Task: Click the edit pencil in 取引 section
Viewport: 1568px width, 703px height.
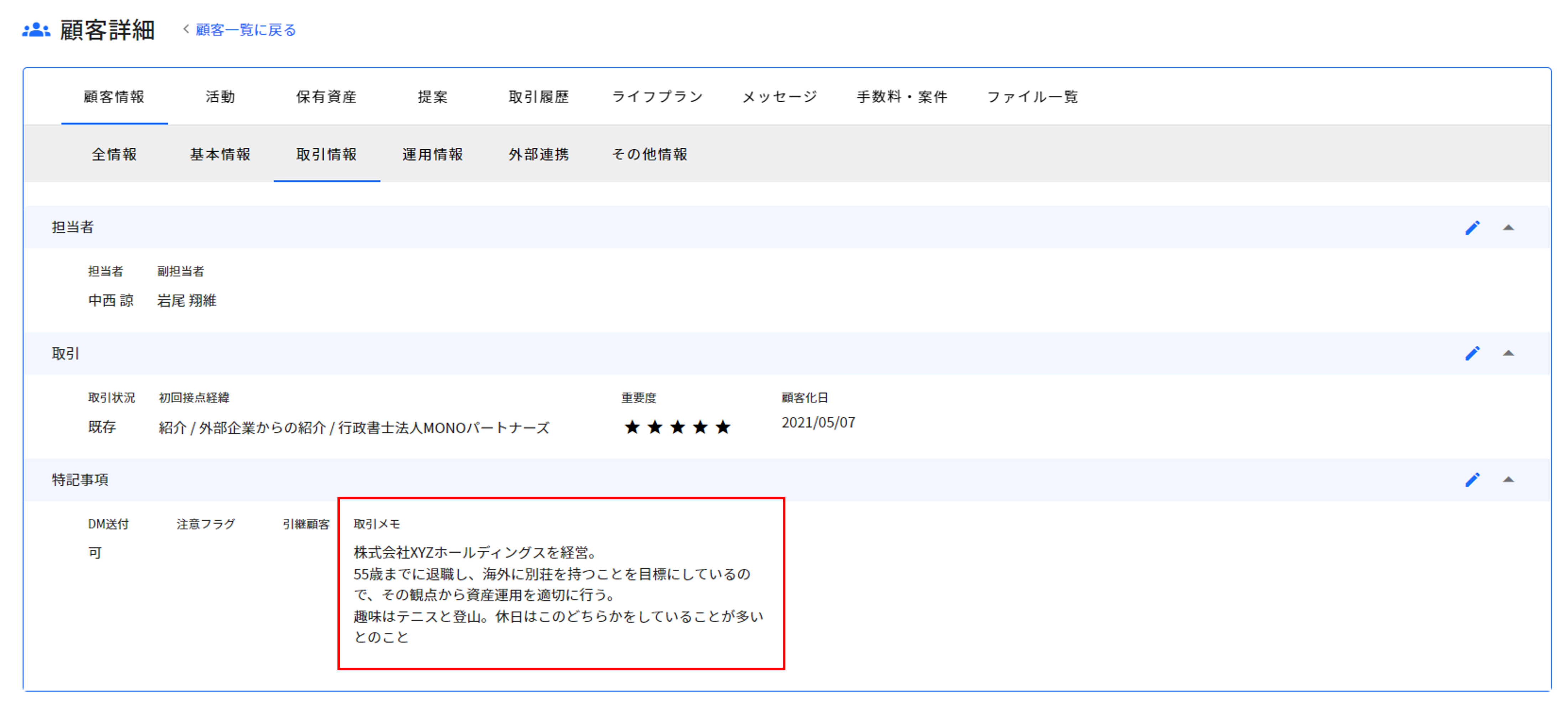Action: click(x=1472, y=353)
